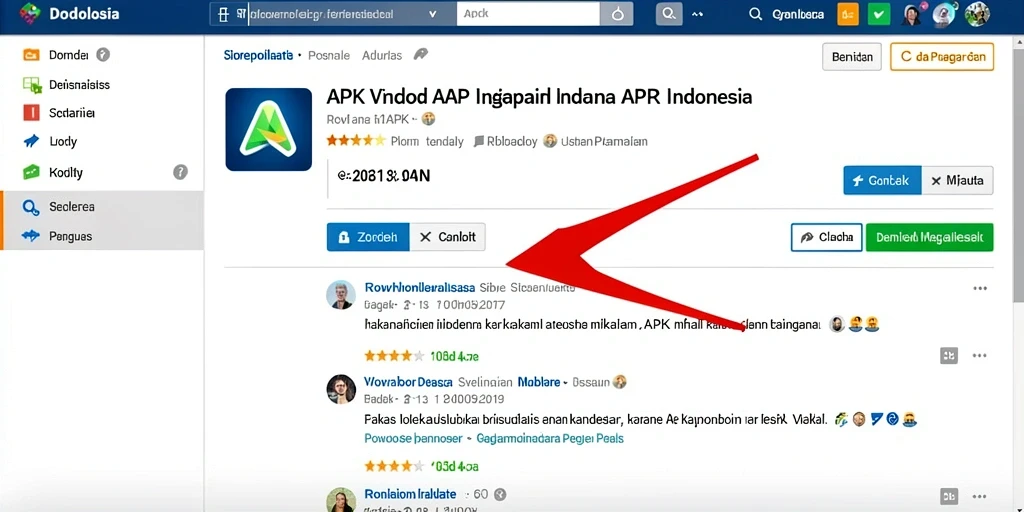The image size is (1024, 512).
Task: Open the more options menu on Rowhlionlleraltsasa review
Action: click(980, 289)
